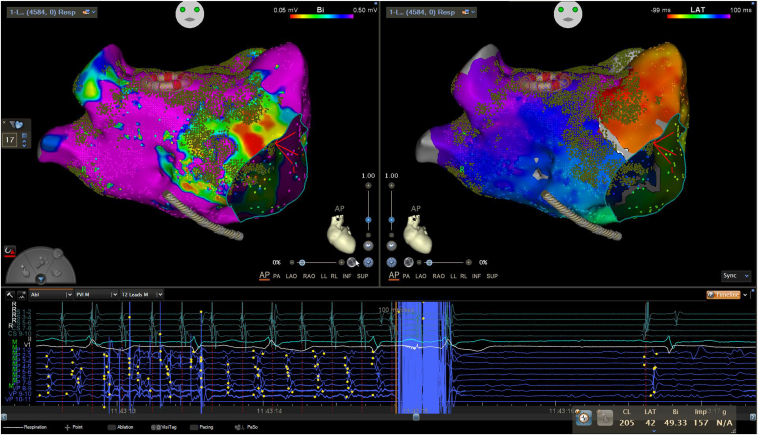The width and height of the screenshot is (758, 435).
Task: Click the orange Timeline button
Action: 722,295
